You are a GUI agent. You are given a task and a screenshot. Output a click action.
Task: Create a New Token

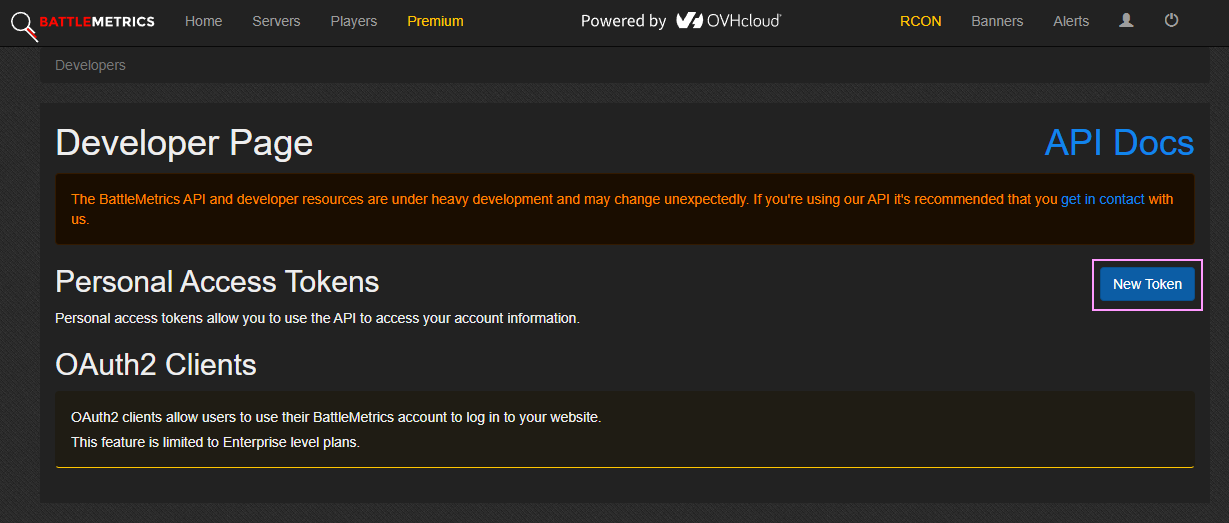[x=1147, y=283]
